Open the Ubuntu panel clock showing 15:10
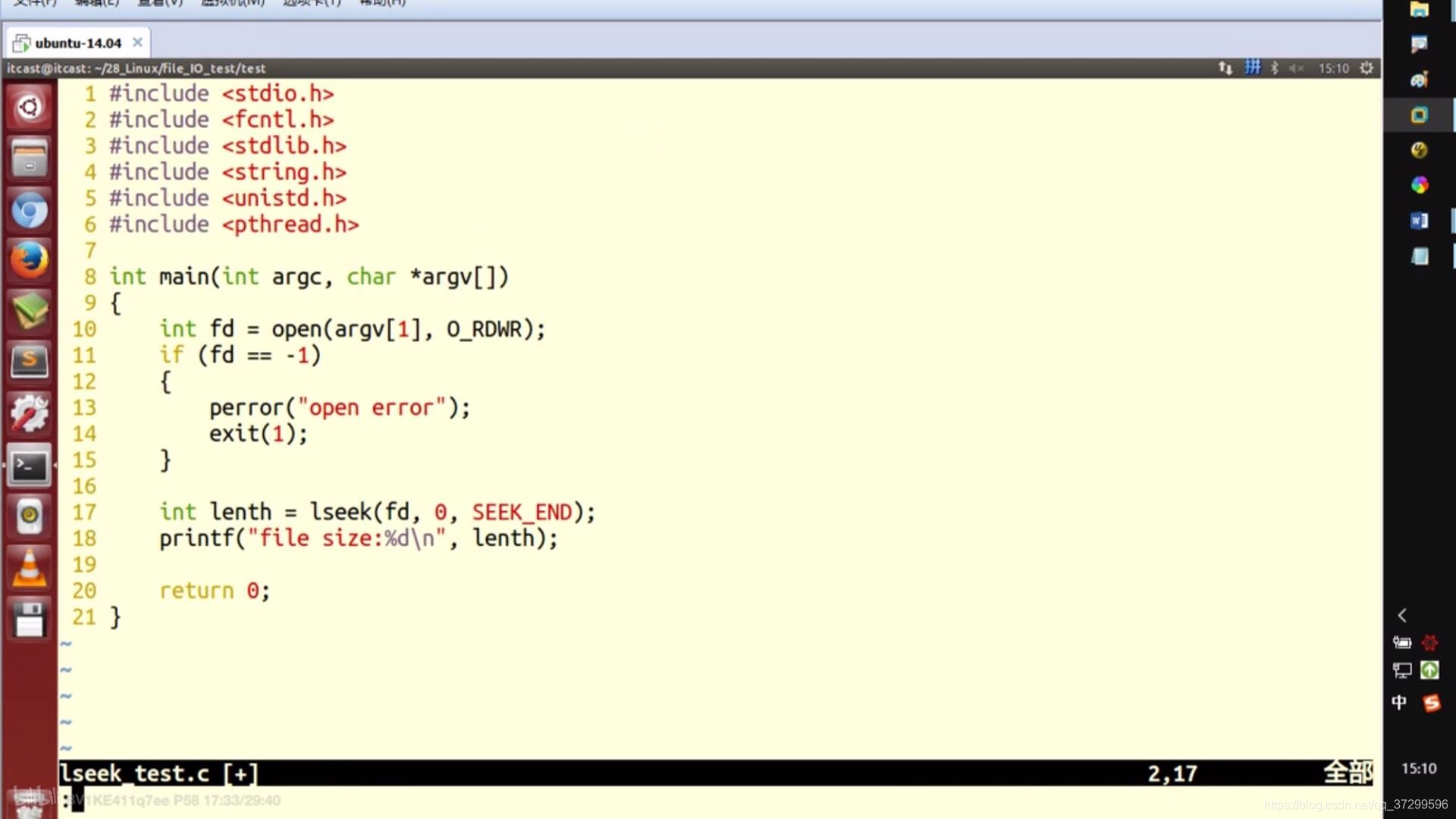 tap(1333, 68)
